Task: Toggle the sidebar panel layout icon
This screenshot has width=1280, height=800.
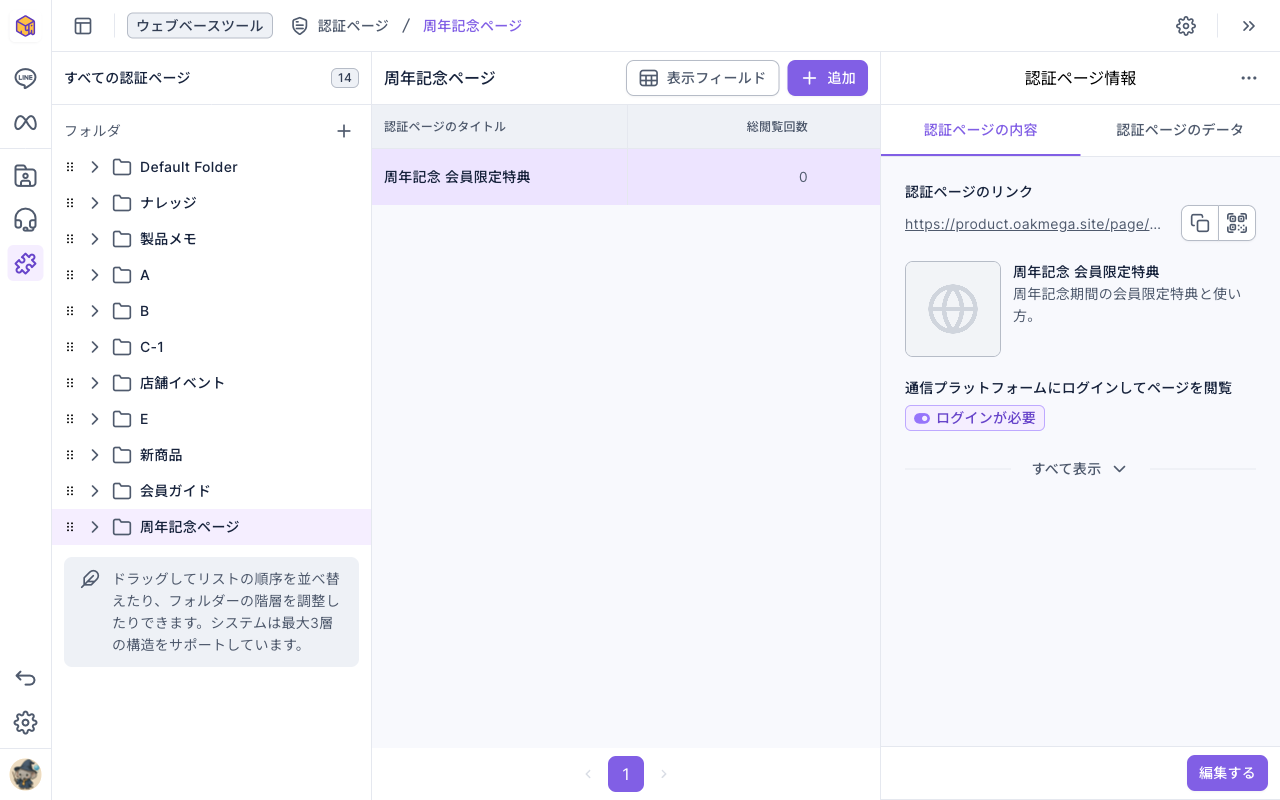Action: coord(83,26)
